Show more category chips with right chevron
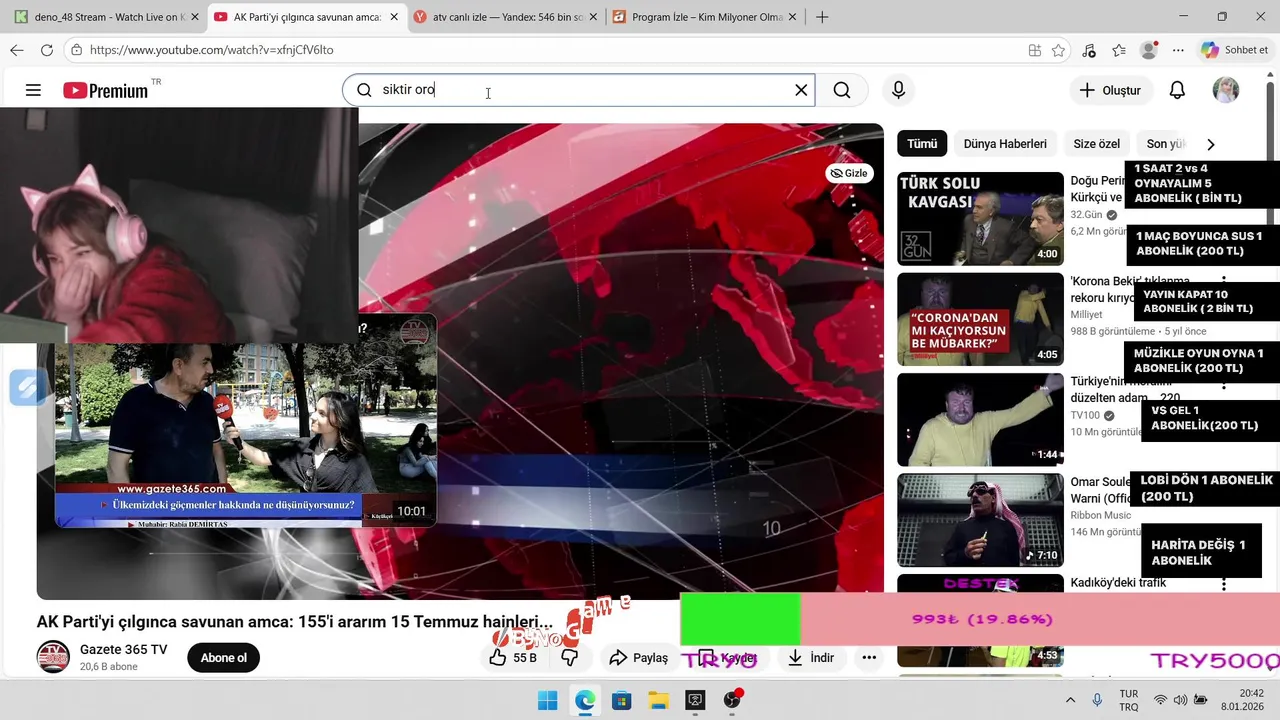Viewport: 1280px width, 720px height. click(x=1210, y=144)
